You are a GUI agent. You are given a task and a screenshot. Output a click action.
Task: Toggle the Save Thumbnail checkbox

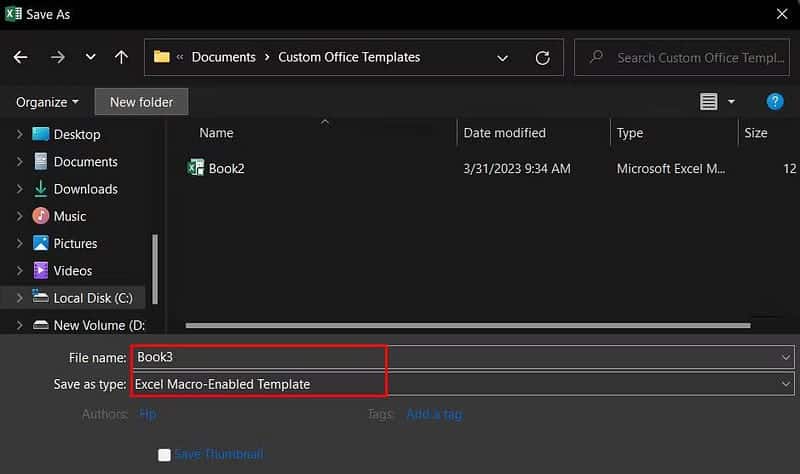click(x=164, y=455)
